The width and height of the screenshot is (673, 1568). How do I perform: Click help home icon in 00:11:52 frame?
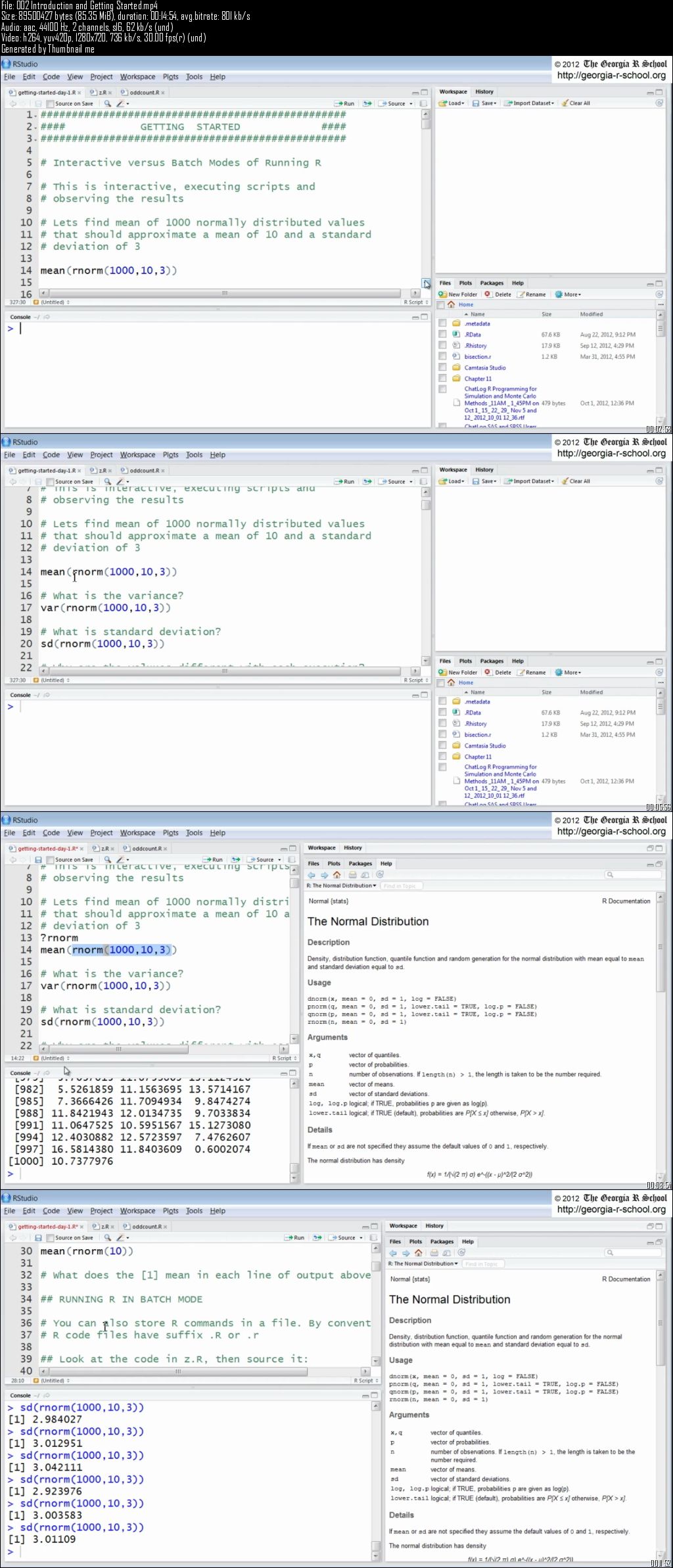point(418,1253)
